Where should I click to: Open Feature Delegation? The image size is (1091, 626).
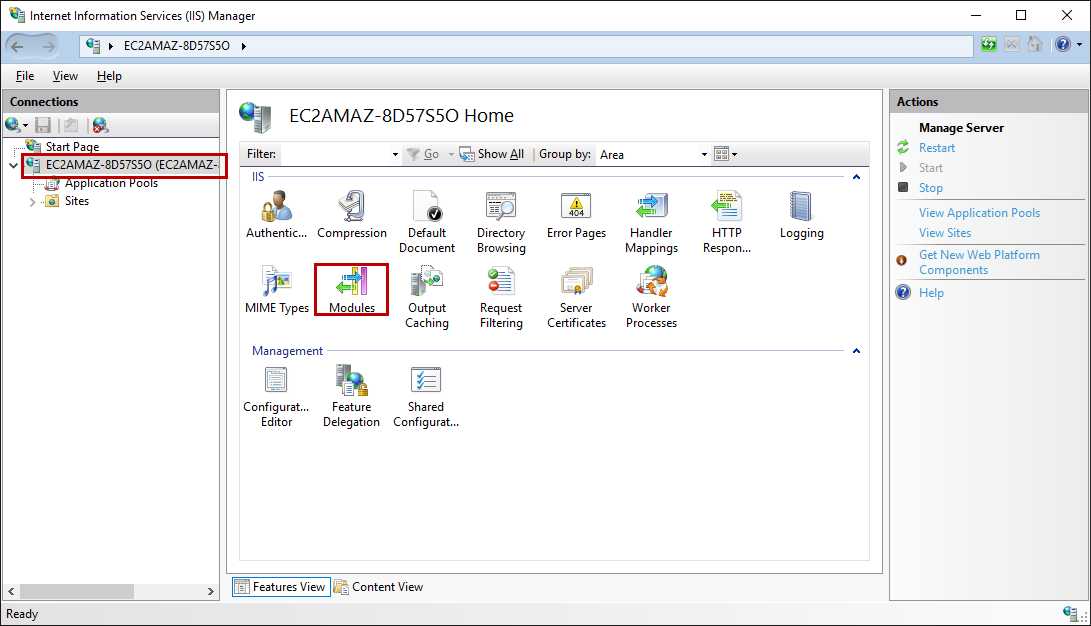(x=351, y=396)
